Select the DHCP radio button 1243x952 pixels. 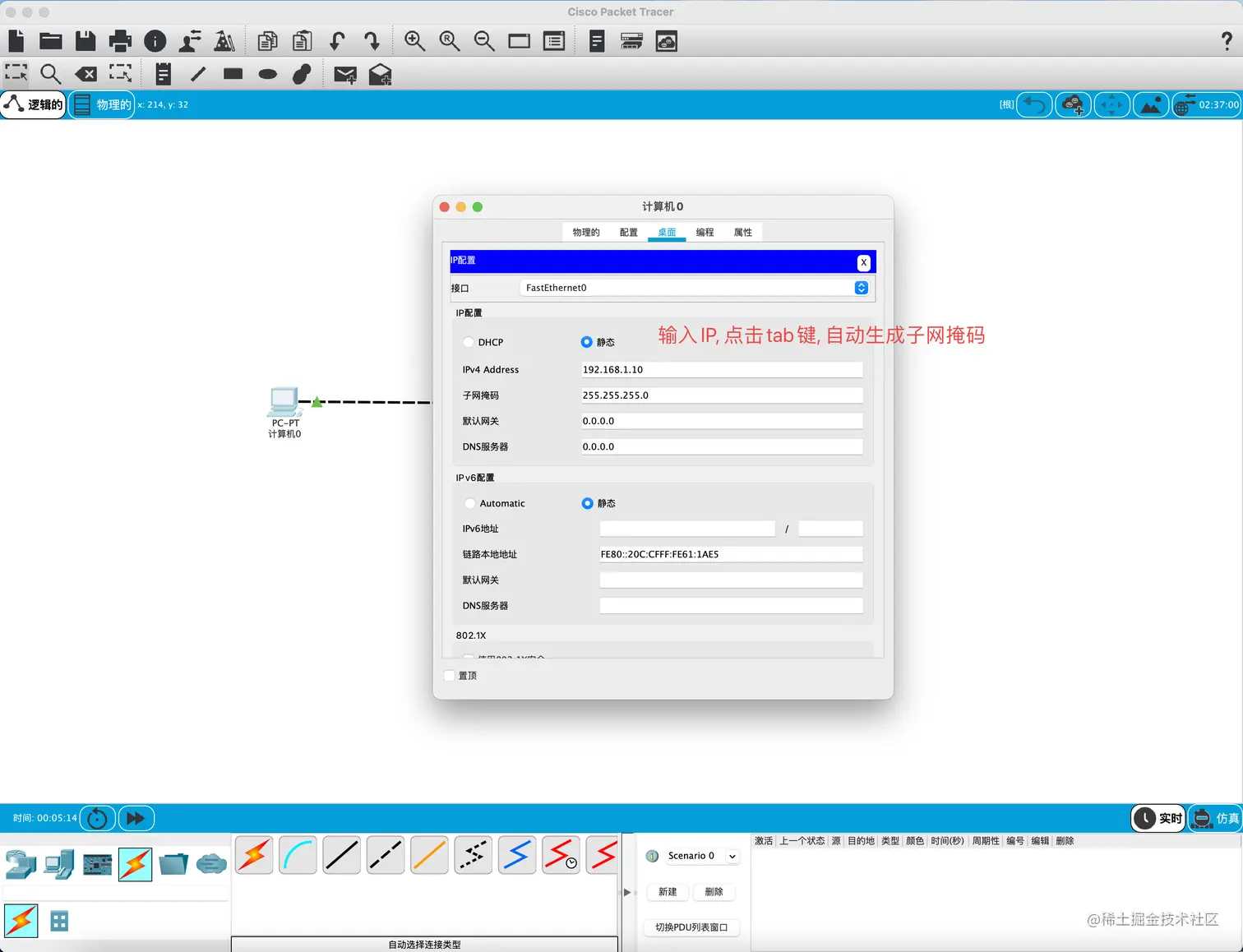(x=468, y=342)
